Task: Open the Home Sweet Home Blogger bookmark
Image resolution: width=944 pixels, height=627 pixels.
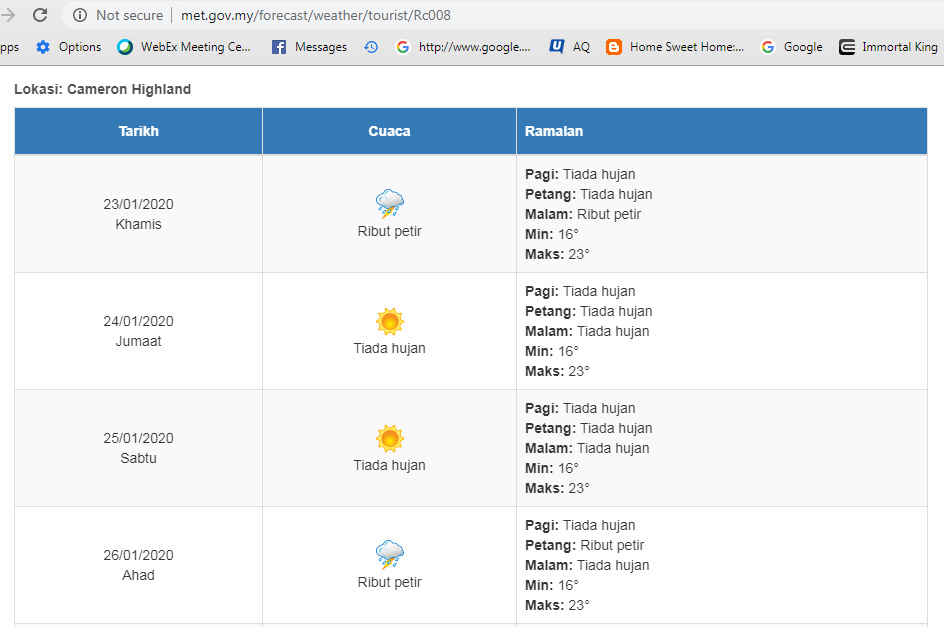Action: pyautogui.click(x=675, y=47)
